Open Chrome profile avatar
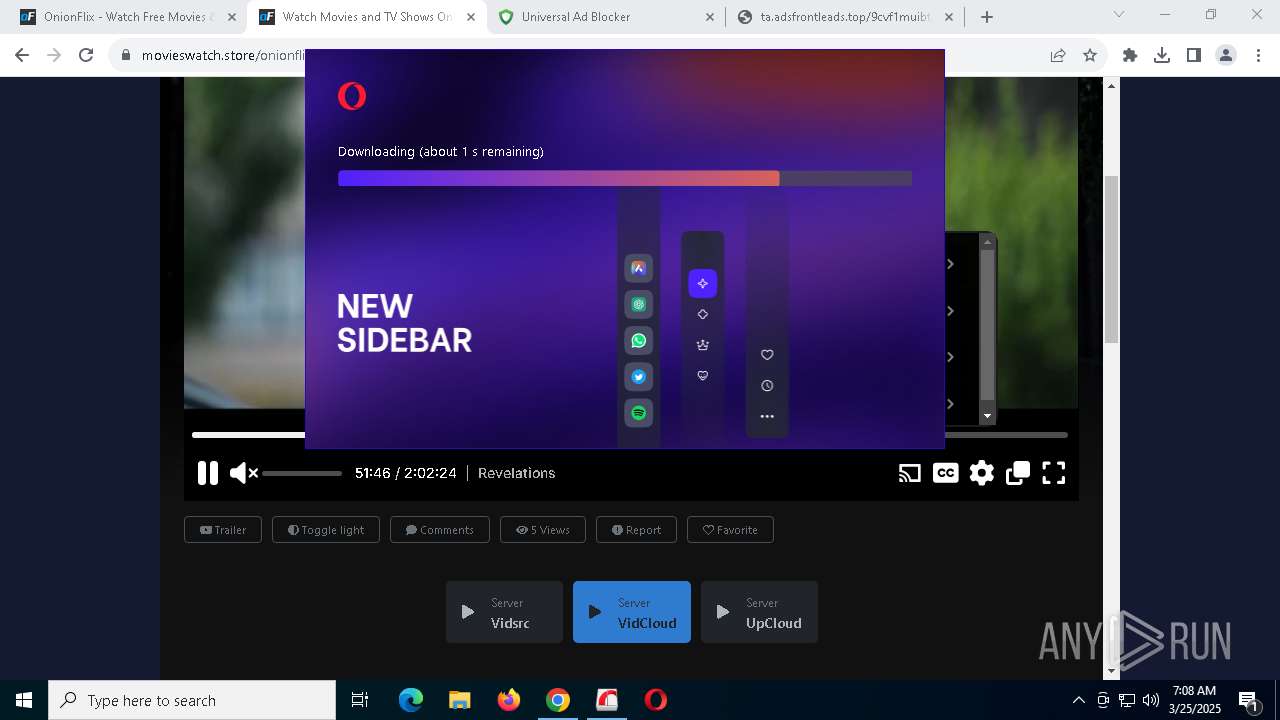 click(1226, 56)
